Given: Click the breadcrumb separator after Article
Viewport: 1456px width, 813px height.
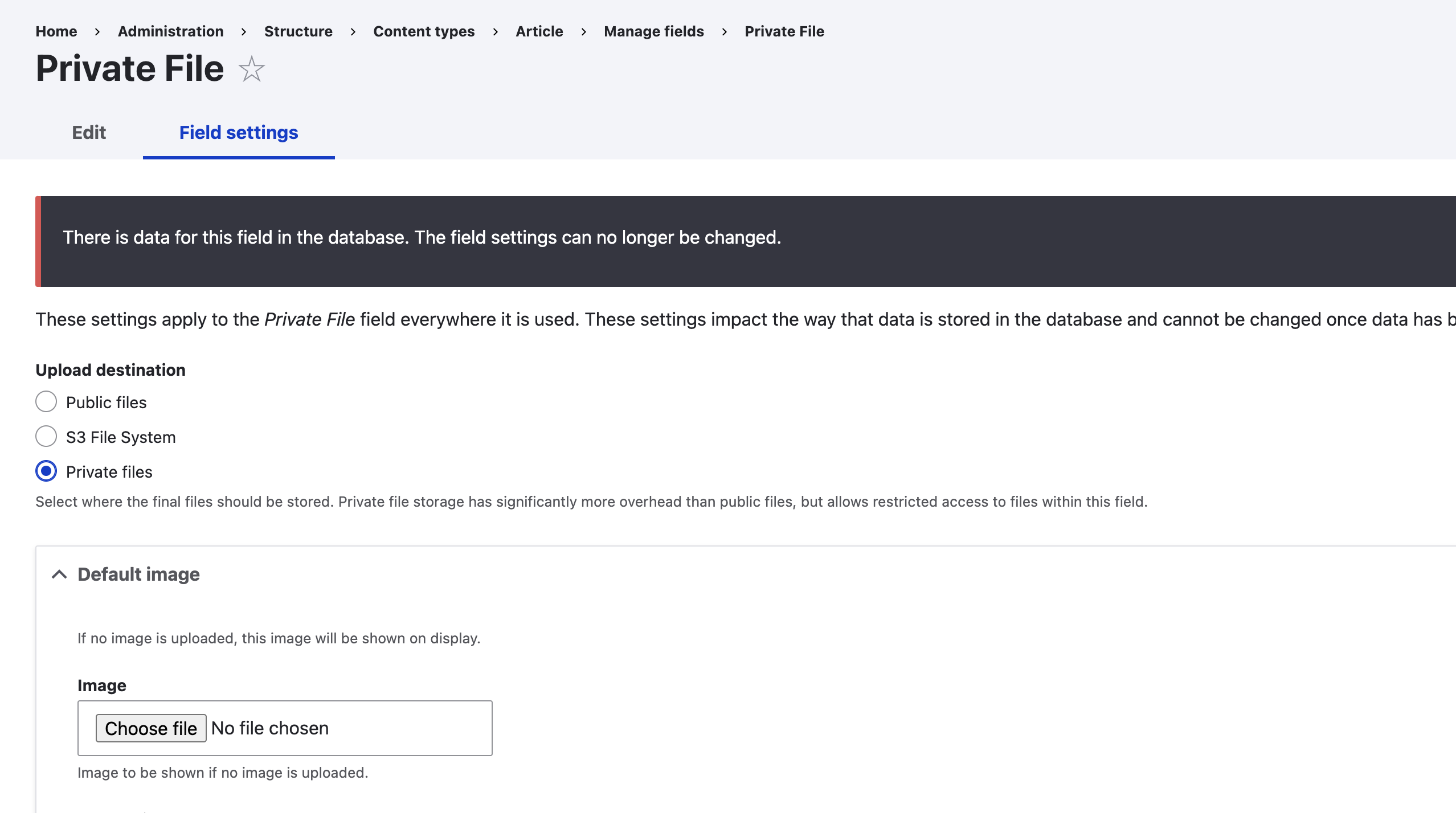Looking at the screenshot, I should 584,31.
